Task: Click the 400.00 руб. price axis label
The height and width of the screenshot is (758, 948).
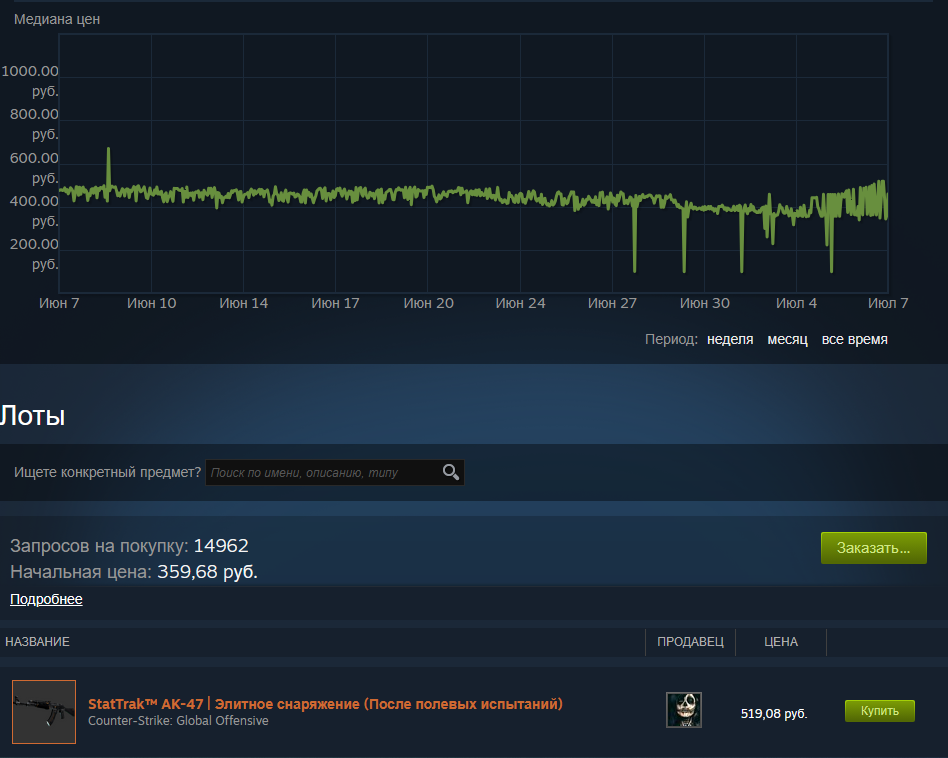Action: coord(34,211)
